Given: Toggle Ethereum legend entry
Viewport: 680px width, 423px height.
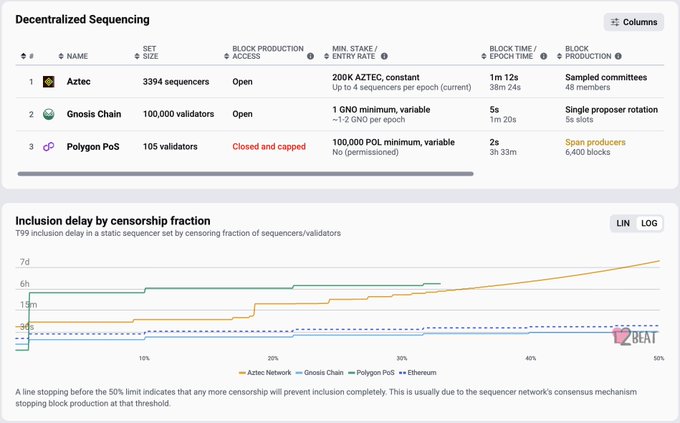Looking at the screenshot, I should point(418,373).
